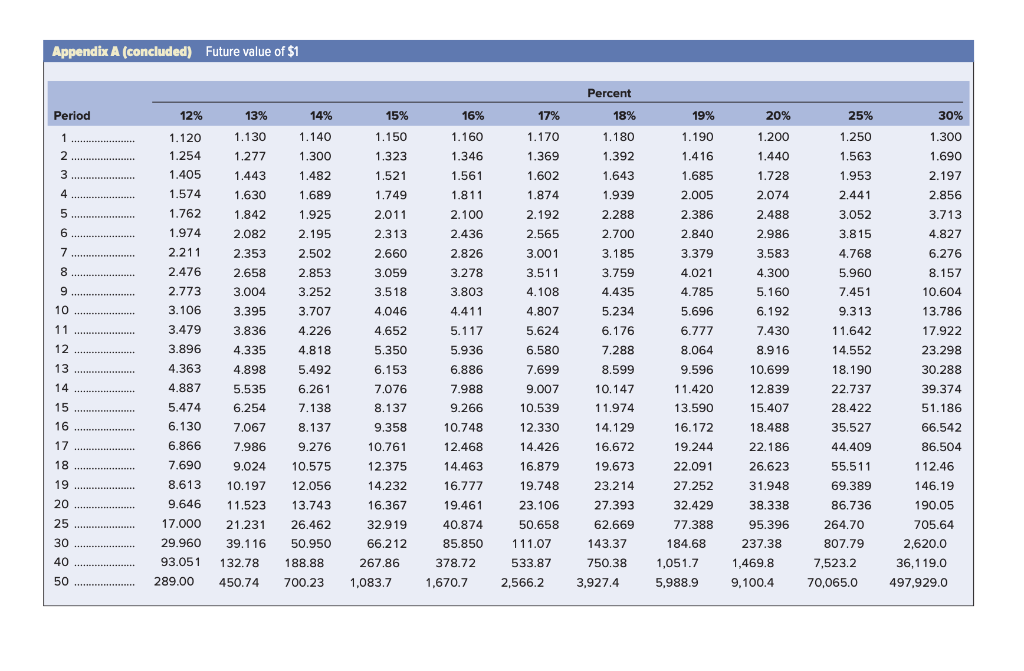Screen dimensions: 1024x671
Task: Select period row label 50
Action: click(x=61, y=581)
